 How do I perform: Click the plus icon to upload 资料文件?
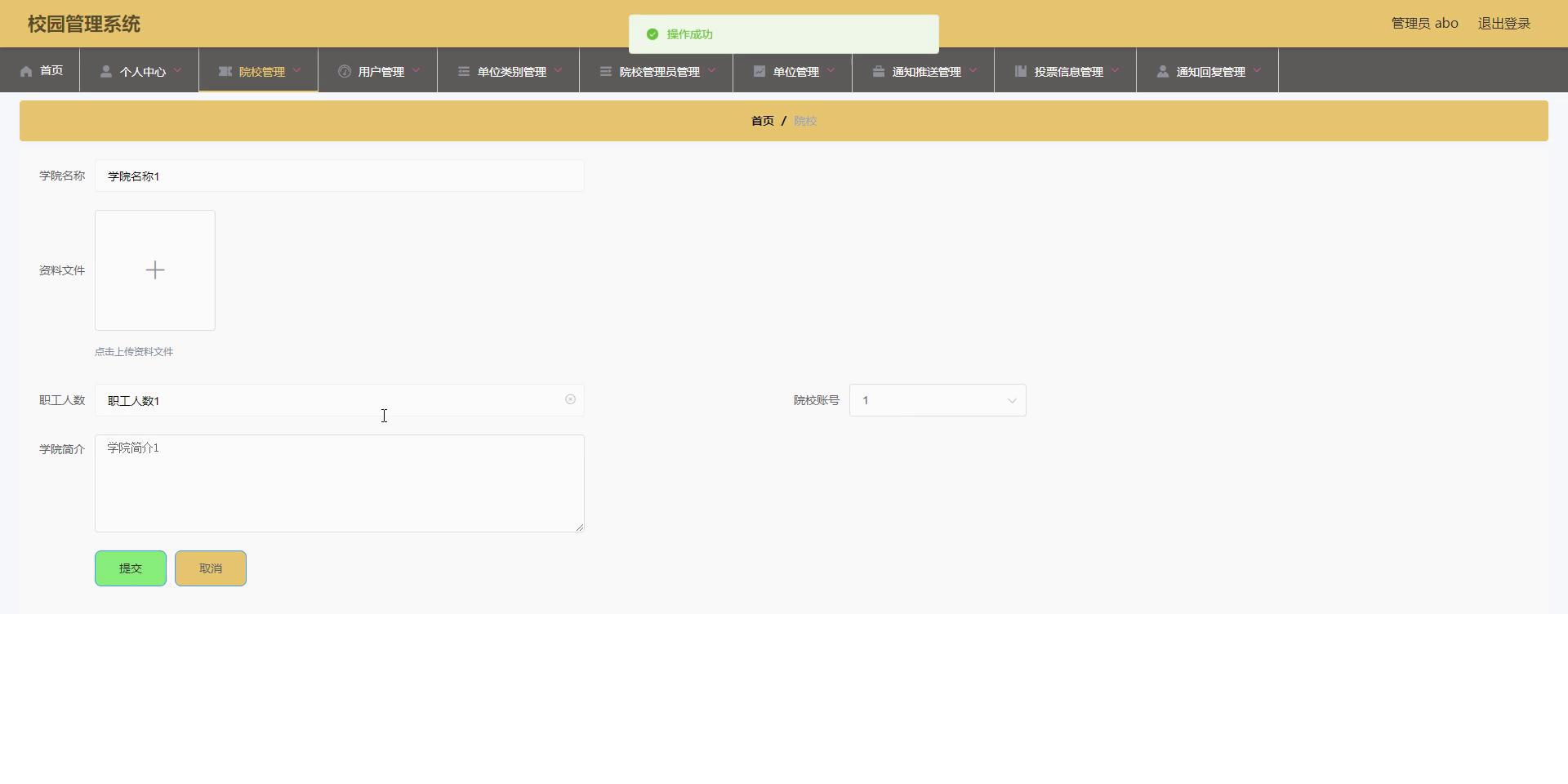[155, 270]
